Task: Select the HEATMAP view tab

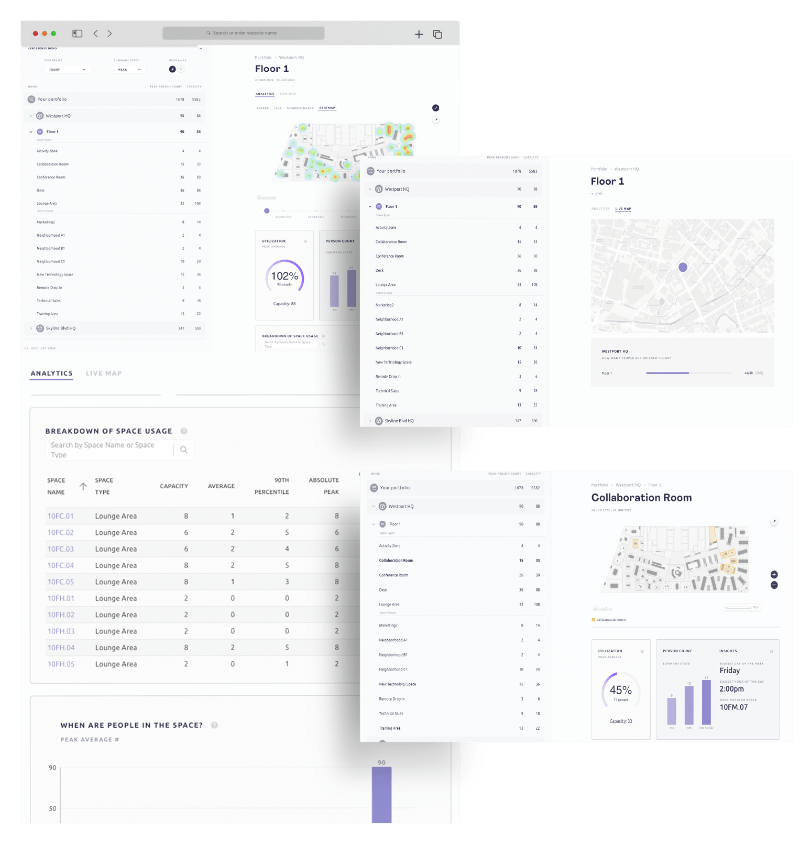Action: 328,108
